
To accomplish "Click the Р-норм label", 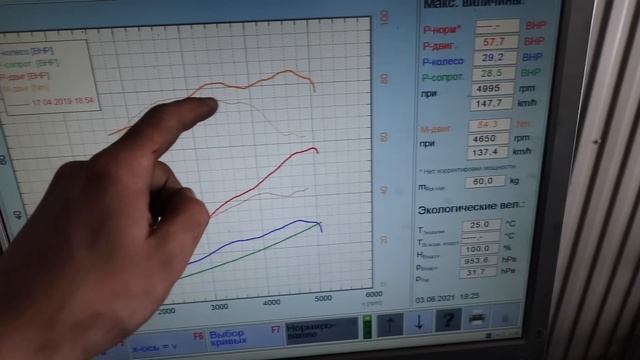I will coord(442,30).
